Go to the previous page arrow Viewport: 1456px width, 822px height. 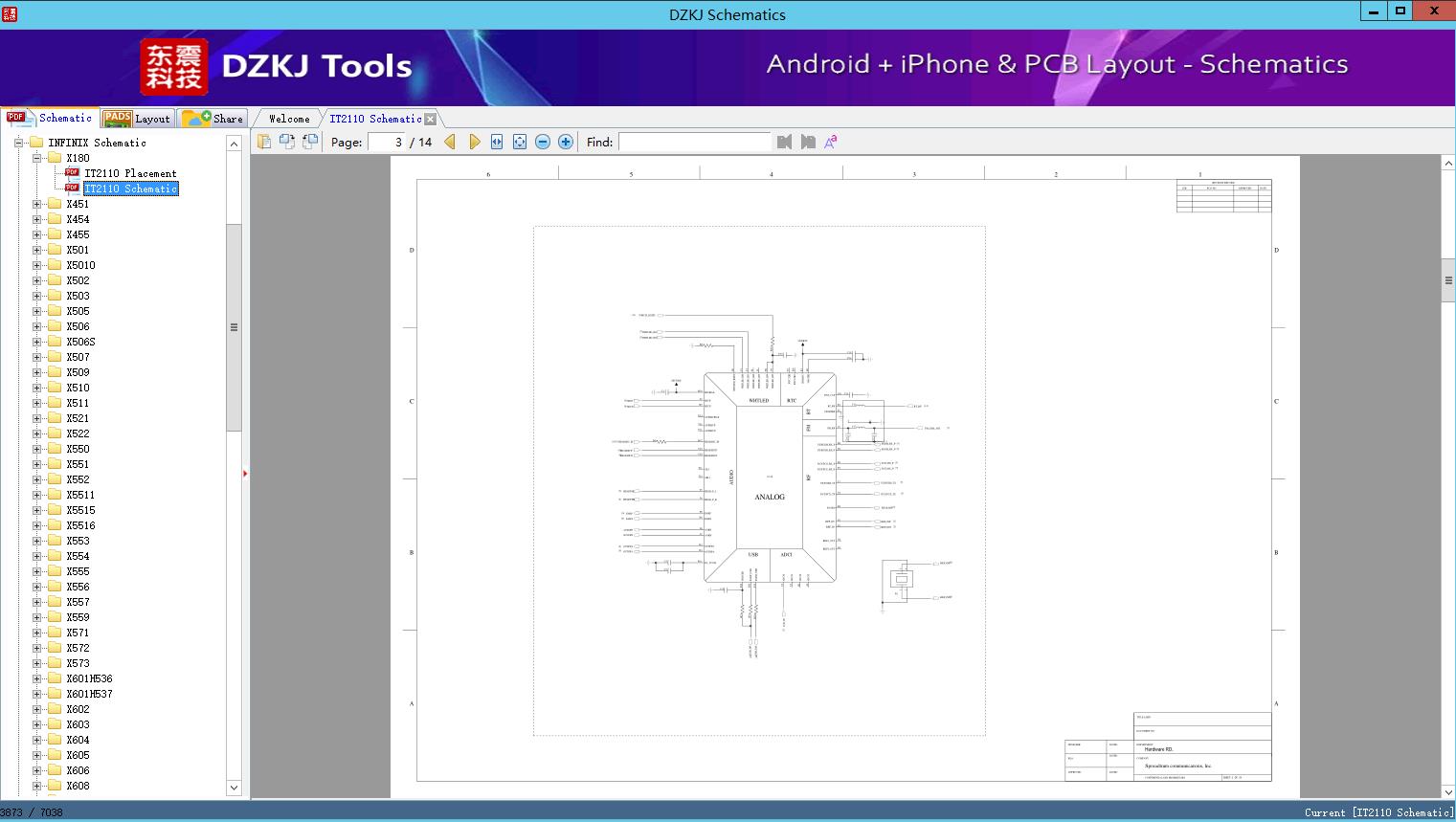tap(450, 142)
